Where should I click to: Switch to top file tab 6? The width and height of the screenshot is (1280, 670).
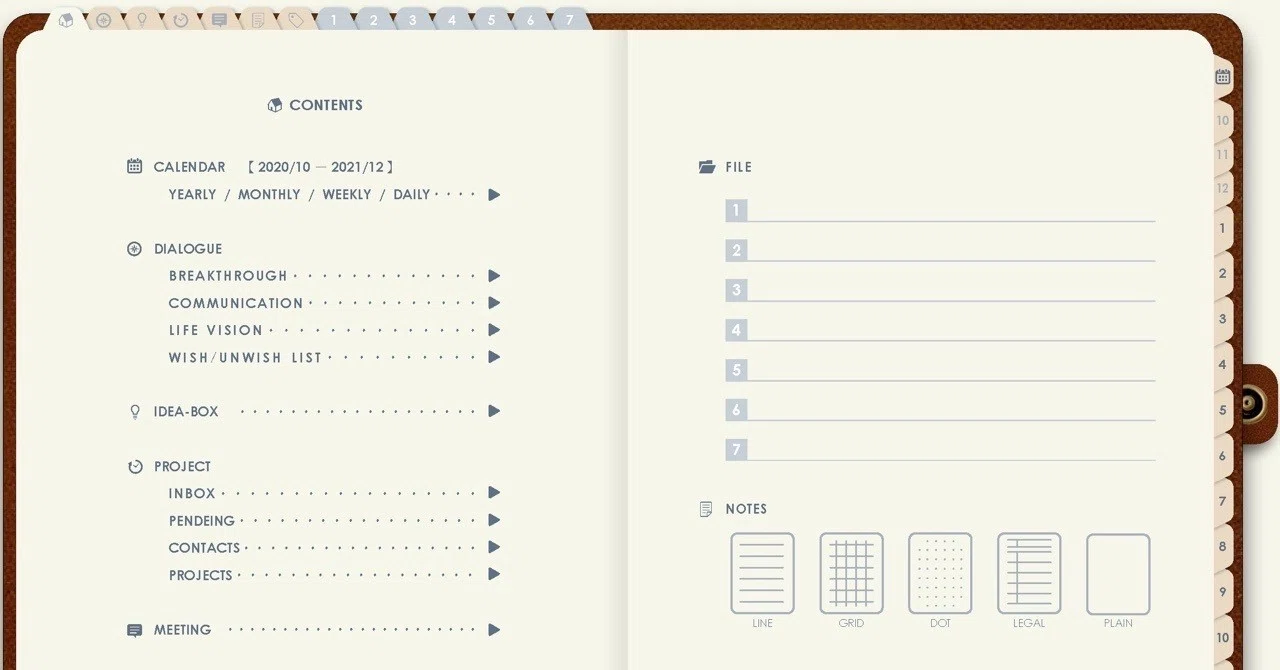(529, 20)
